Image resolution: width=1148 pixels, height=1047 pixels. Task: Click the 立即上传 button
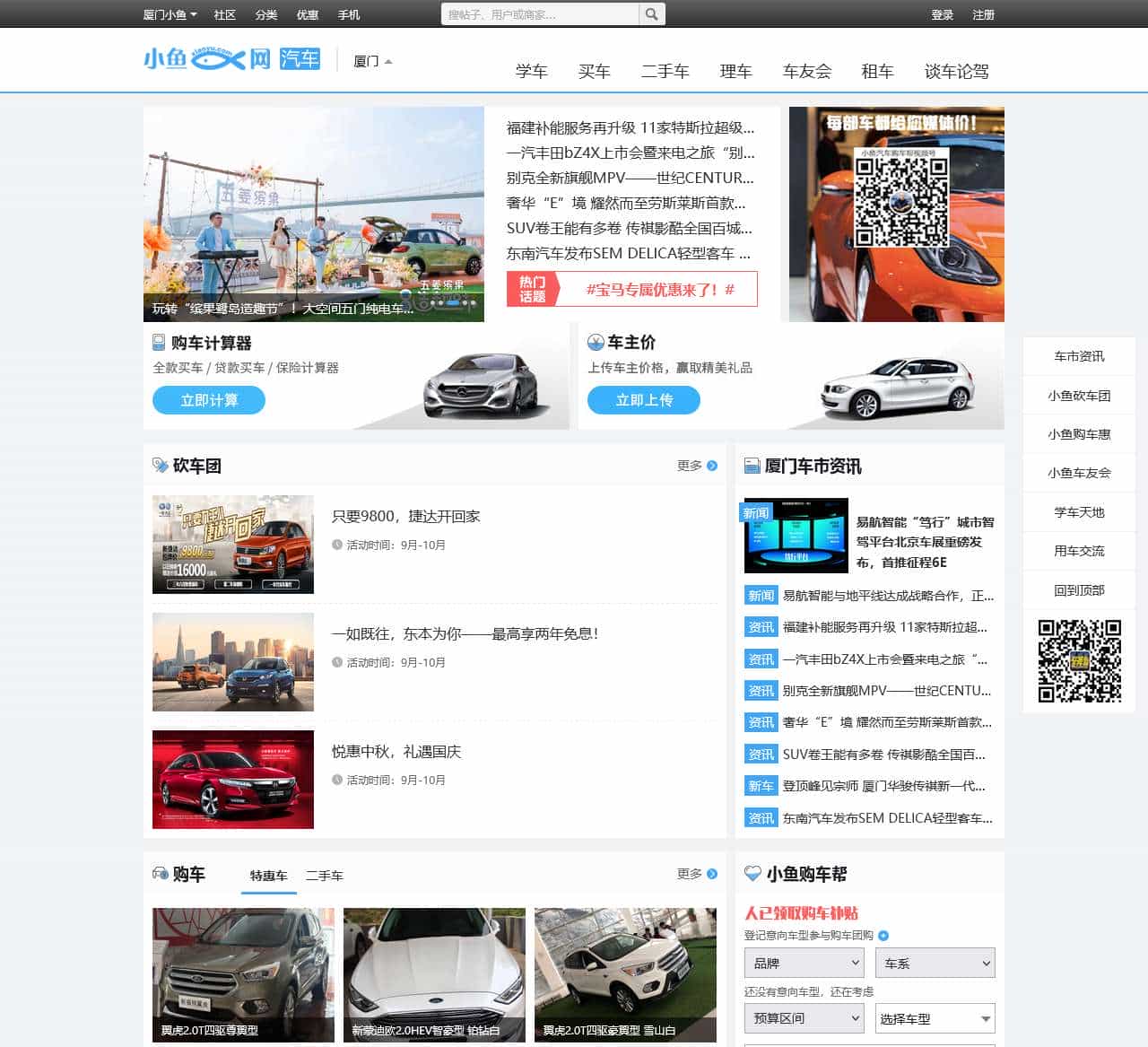pyautogui.click(x=643, y=400)
